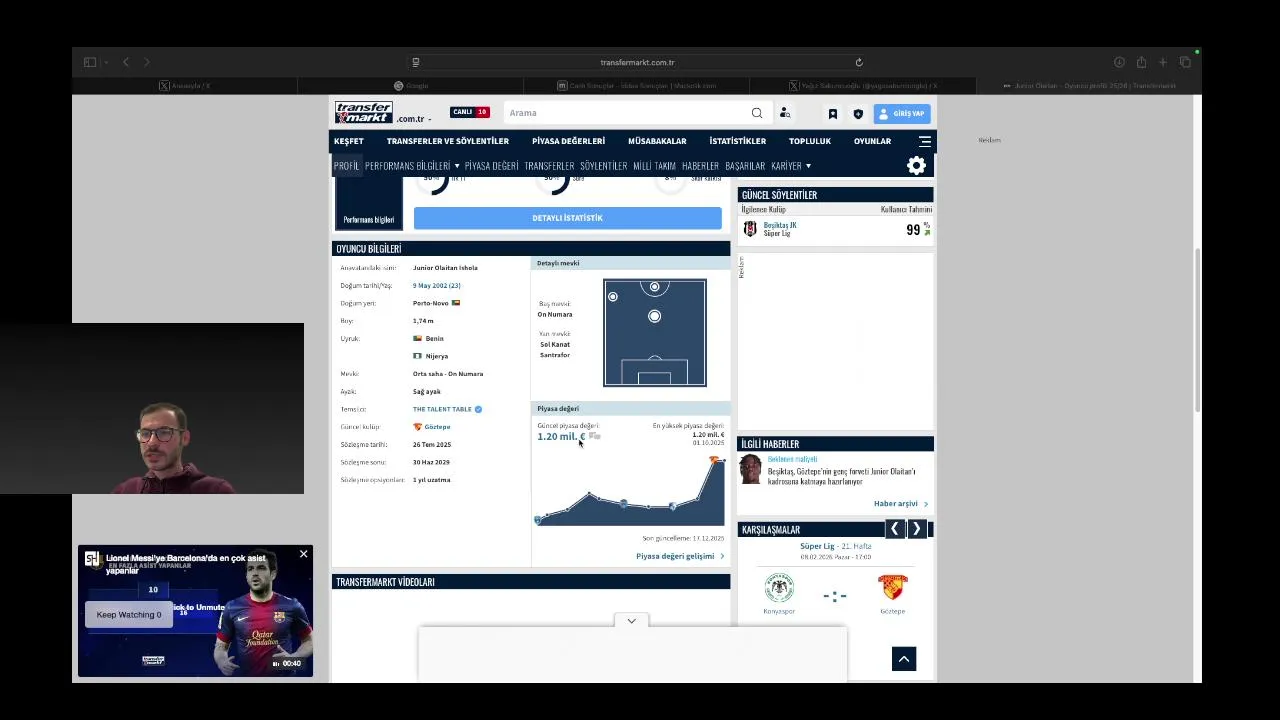Viewport: 1280px width, 720px height.
Task: Show next fixture with right arrow
Action: coord(916,529)
